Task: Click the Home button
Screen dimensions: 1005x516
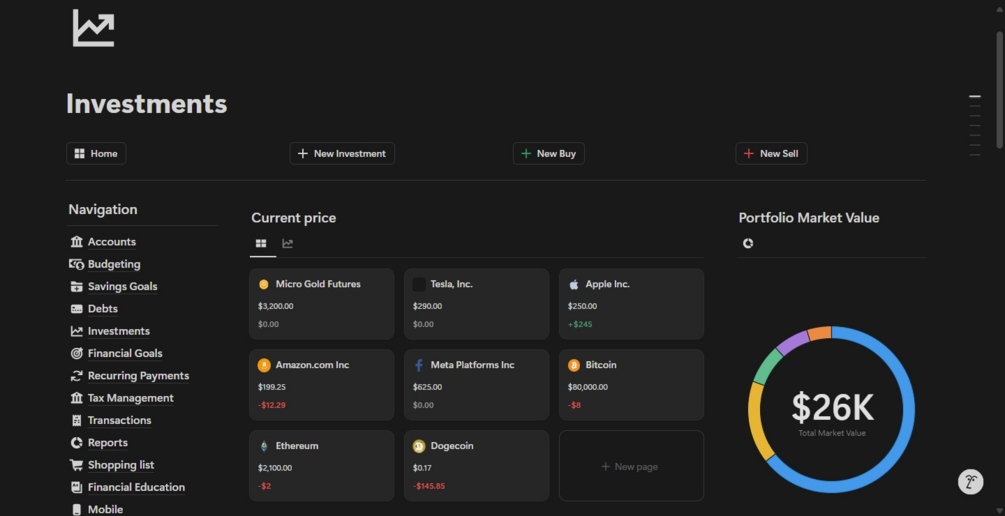Action: pos(96,154)
